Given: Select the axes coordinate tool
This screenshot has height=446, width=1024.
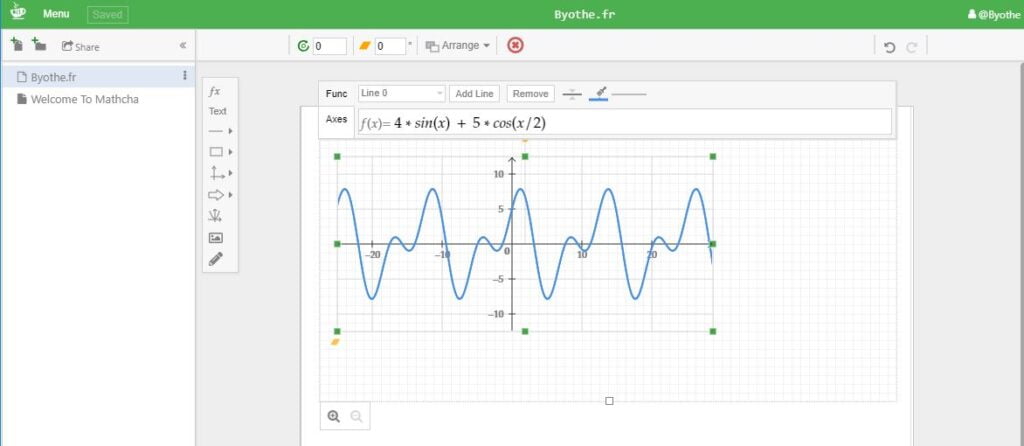Looking at the screenshot, I should (216, 173).
